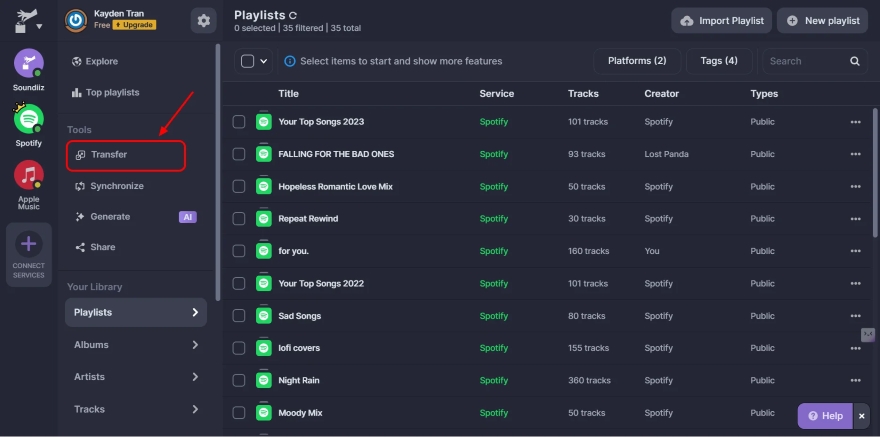Refresh playlists with the reload icon

[292, 16]
